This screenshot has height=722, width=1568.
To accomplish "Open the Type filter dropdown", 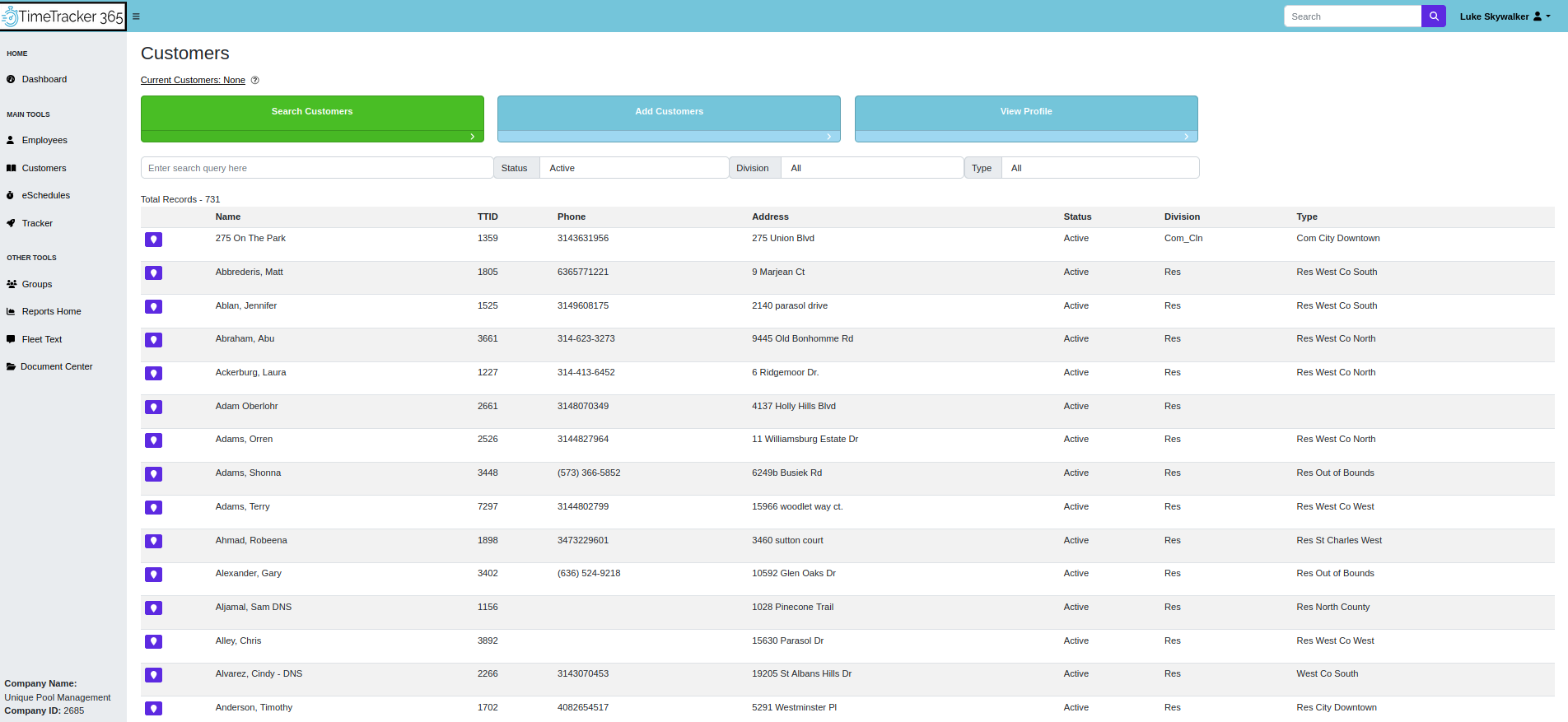I will point(1100,168).
